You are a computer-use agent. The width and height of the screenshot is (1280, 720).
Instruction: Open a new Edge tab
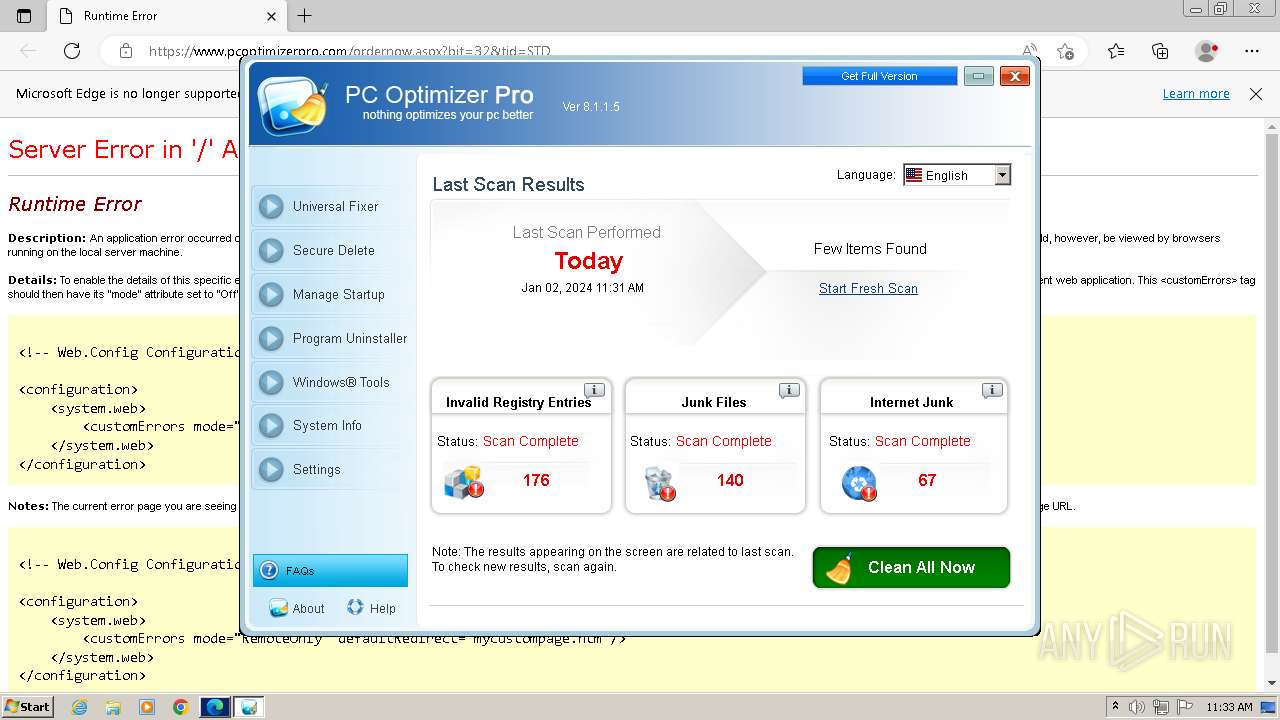point(305,16)
